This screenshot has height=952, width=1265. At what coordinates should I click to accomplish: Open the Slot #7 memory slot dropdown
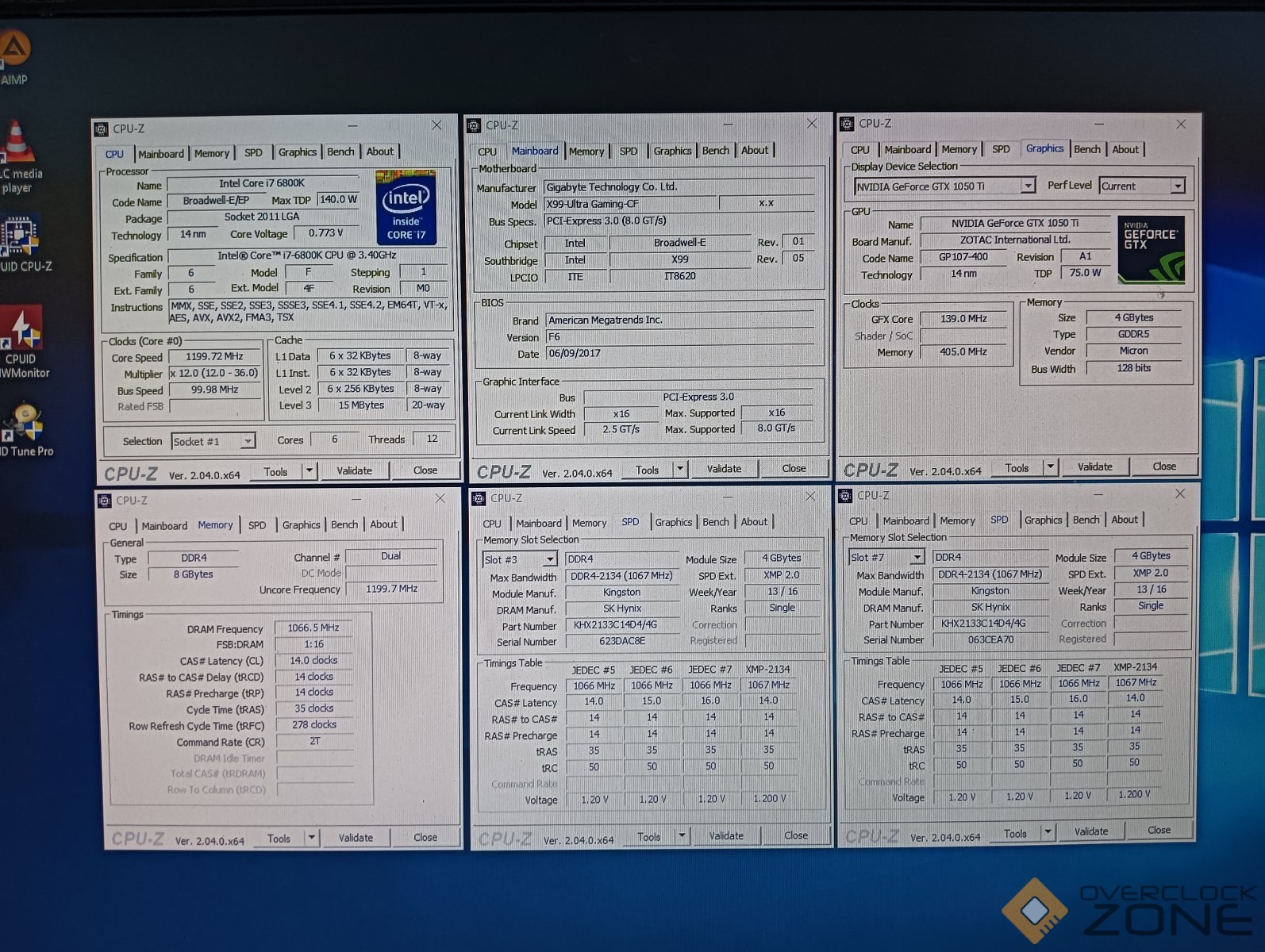[x=917, y=558]
